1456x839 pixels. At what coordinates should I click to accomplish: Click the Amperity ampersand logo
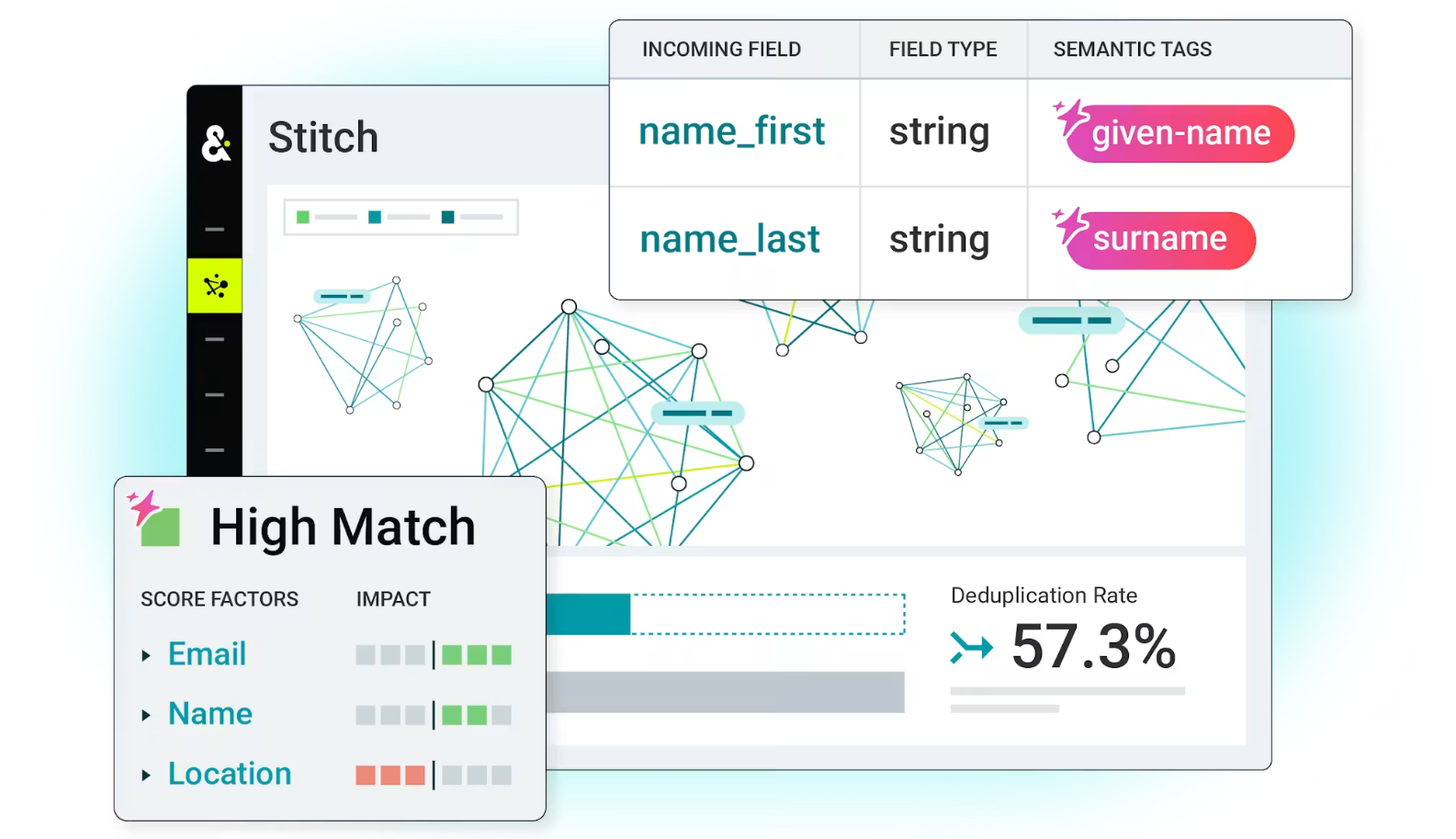point(216,143)
